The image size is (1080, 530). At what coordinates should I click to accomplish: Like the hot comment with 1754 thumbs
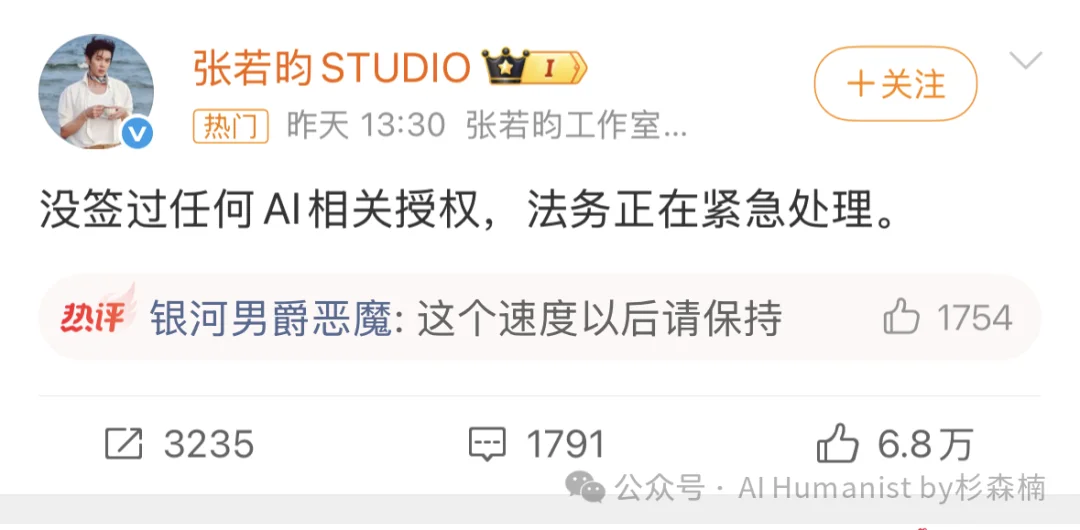tap(948, 318)
